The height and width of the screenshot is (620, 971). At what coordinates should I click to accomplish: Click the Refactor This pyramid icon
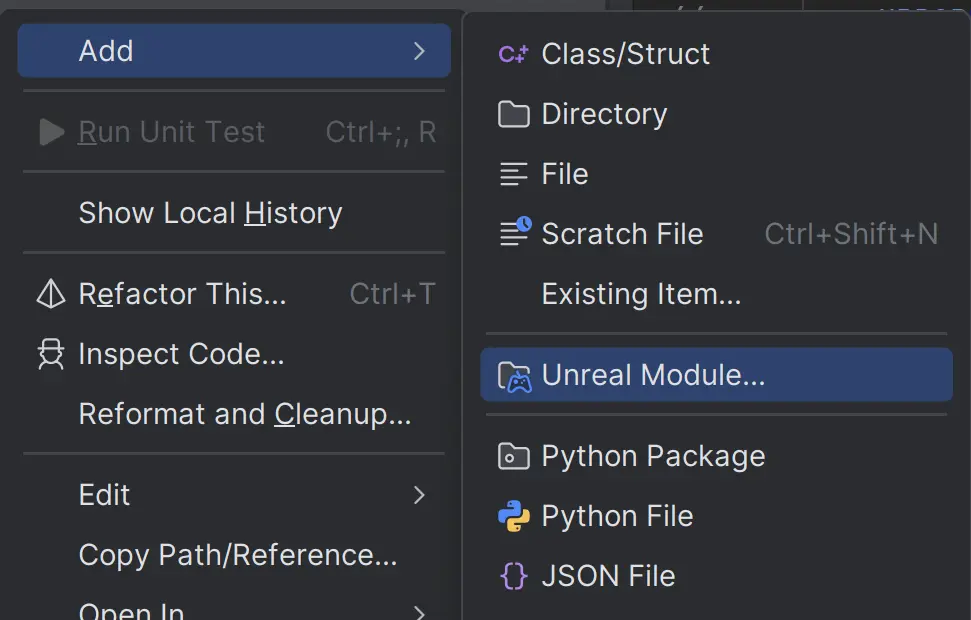50,294
